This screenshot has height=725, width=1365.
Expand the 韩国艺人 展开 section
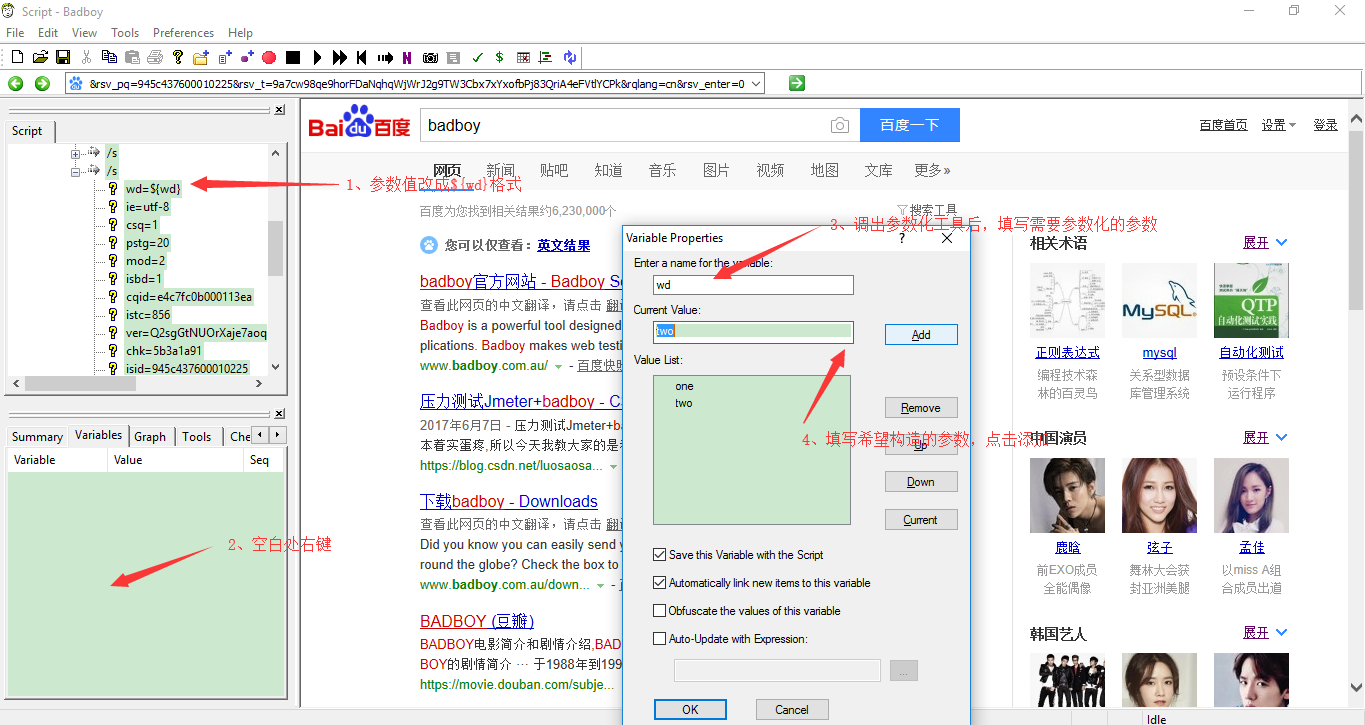click(1265, 633)
